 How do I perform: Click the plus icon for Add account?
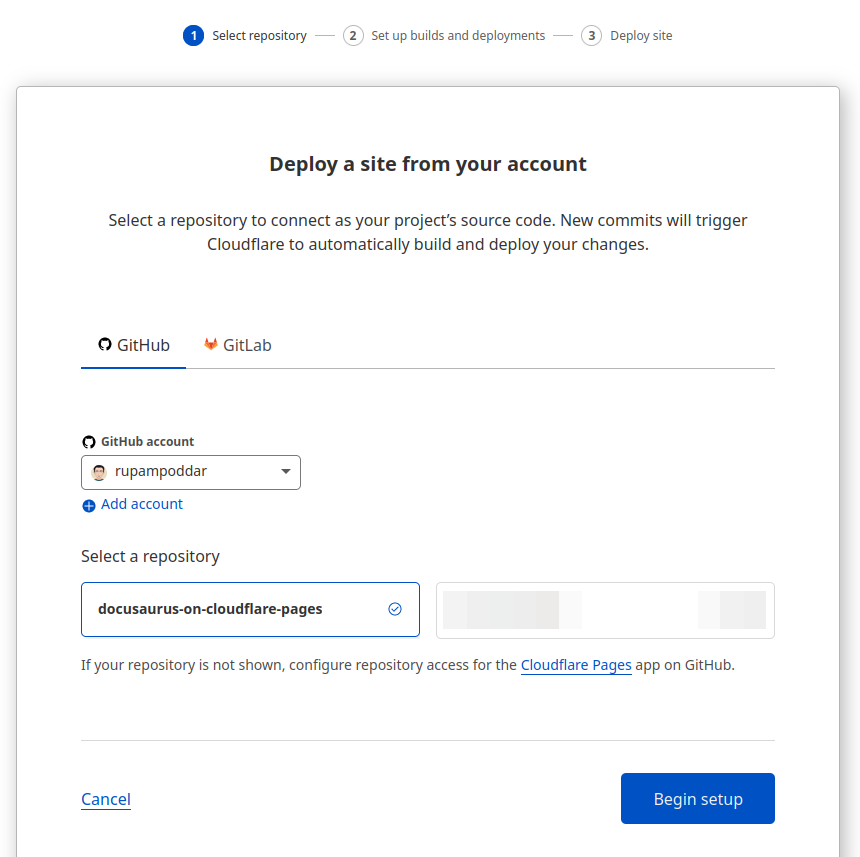coord(89,505)
